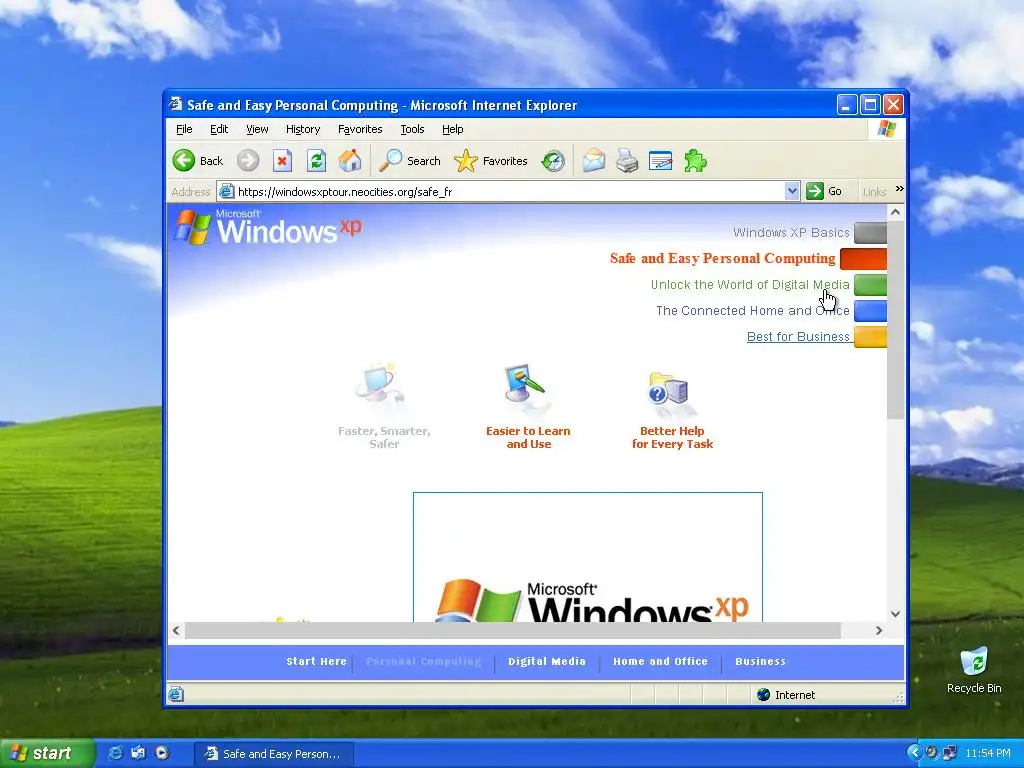Click Show Desktop Quick Launch icon

click(x=138, y=753)
